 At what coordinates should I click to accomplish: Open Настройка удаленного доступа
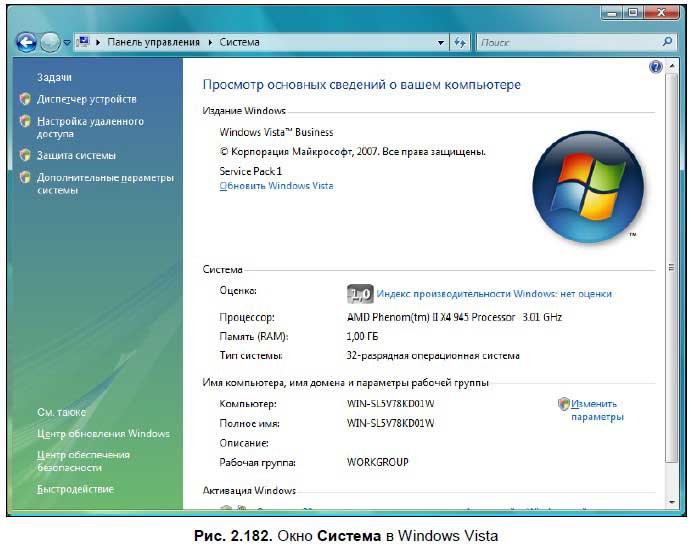click(x=90, y=127)
